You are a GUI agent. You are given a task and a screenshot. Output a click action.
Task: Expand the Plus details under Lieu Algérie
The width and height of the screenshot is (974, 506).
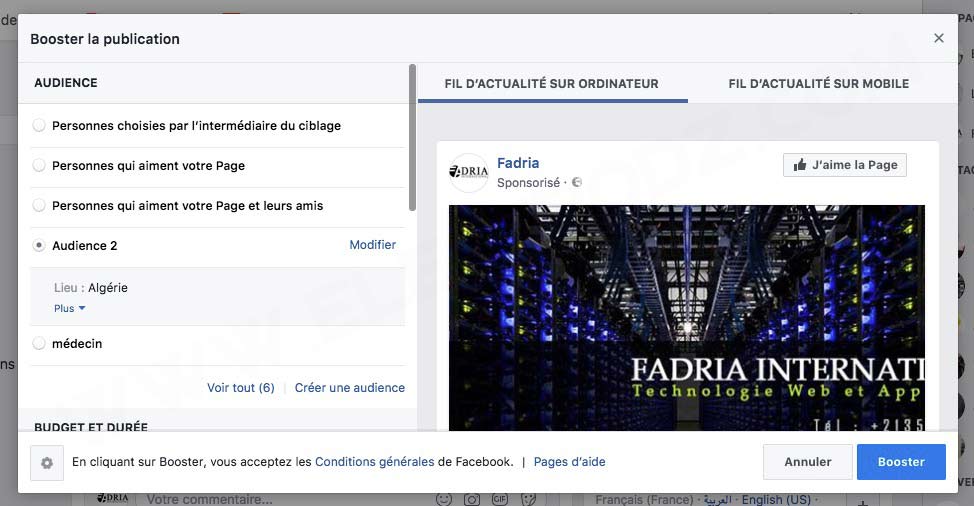coord(70,309)
